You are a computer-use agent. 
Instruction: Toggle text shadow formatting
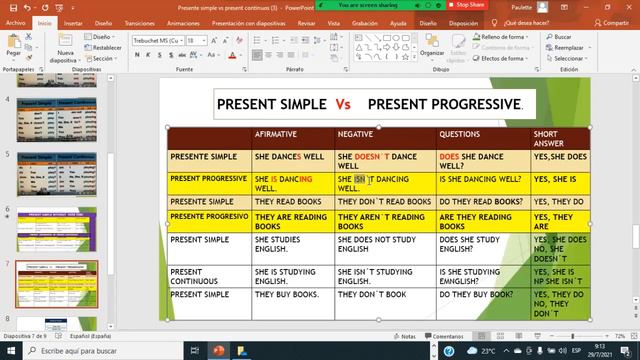click(171, 55)
